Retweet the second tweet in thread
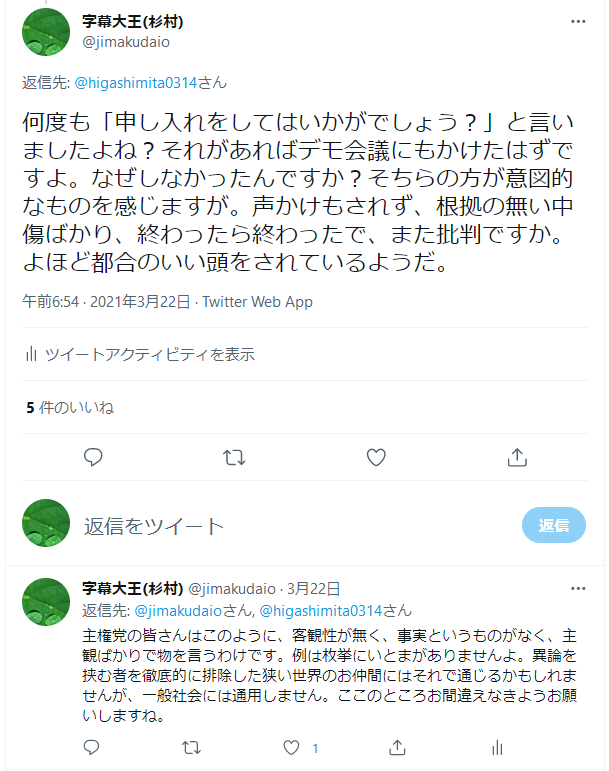 click(x=193, y=747)
